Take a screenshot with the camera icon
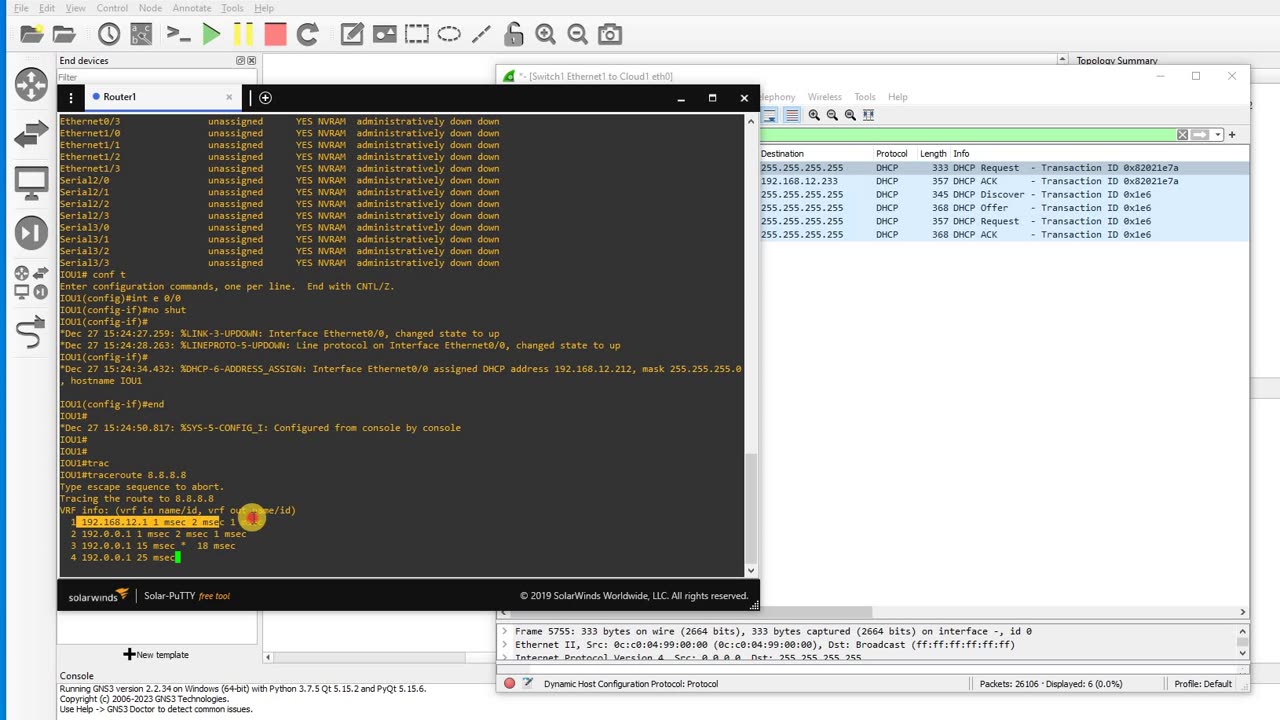 click(x=610, y=34)
